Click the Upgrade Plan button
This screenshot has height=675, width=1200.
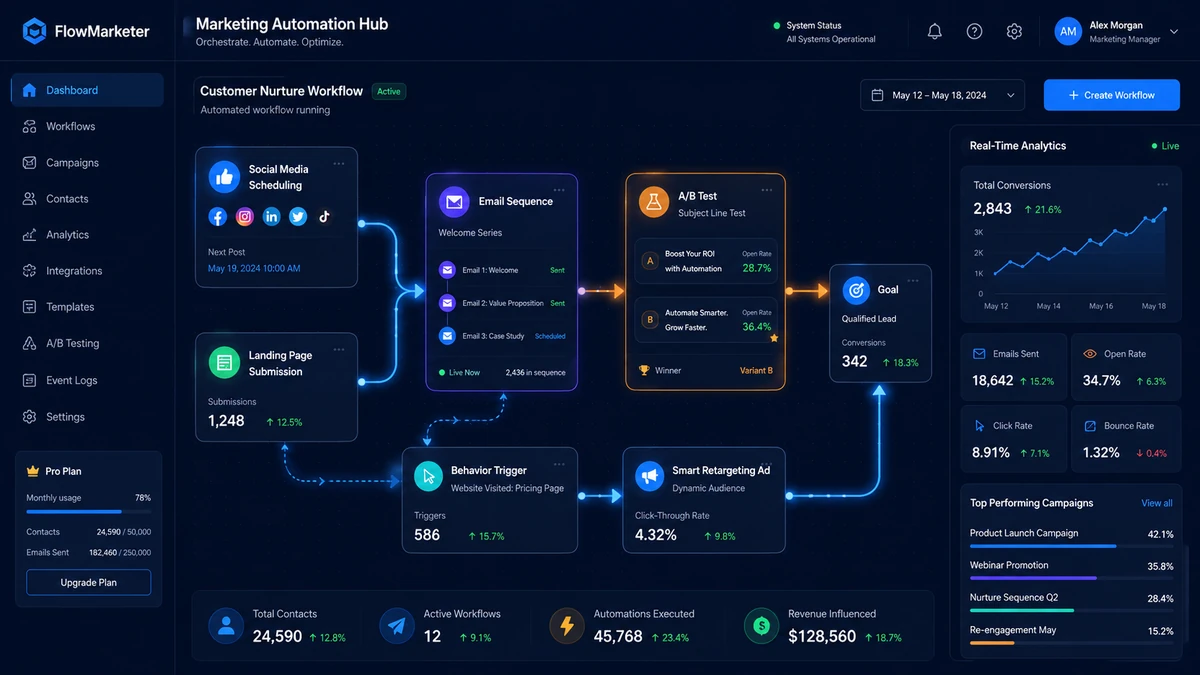tap(88, 582)
